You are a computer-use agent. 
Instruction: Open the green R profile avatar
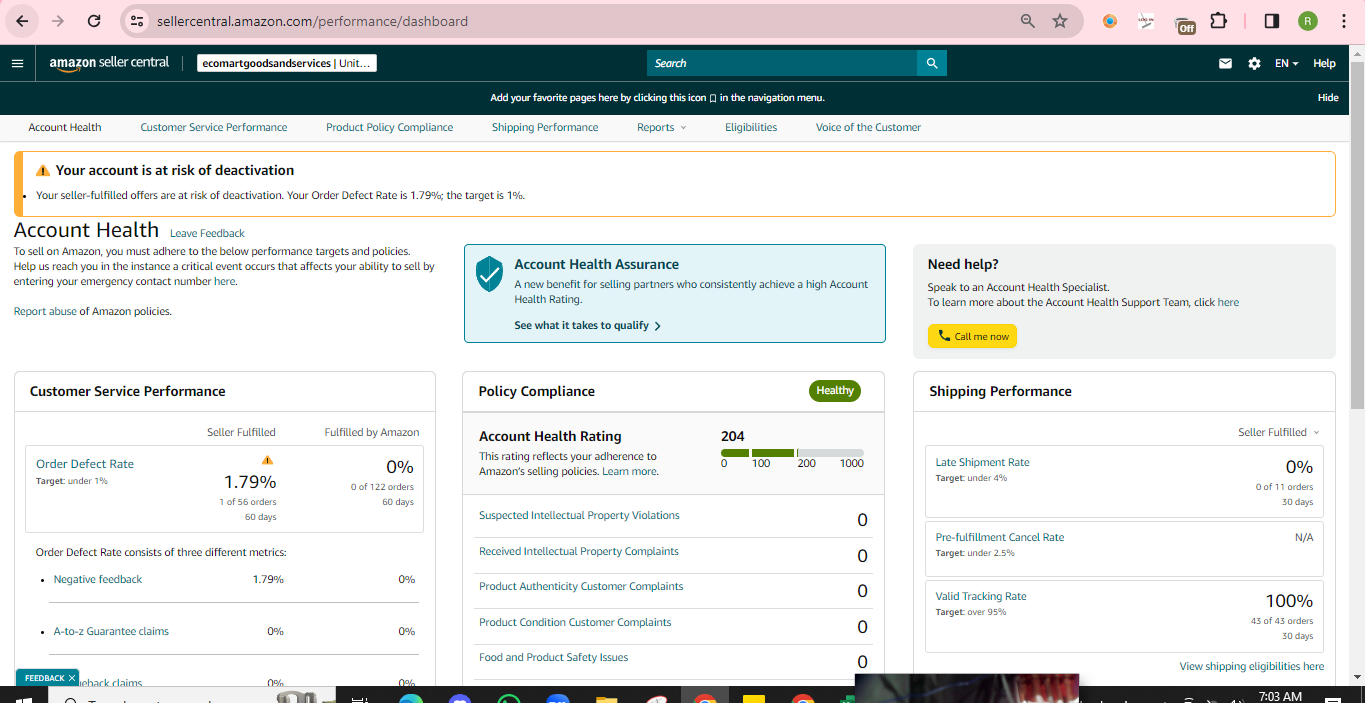[1308, 21]
